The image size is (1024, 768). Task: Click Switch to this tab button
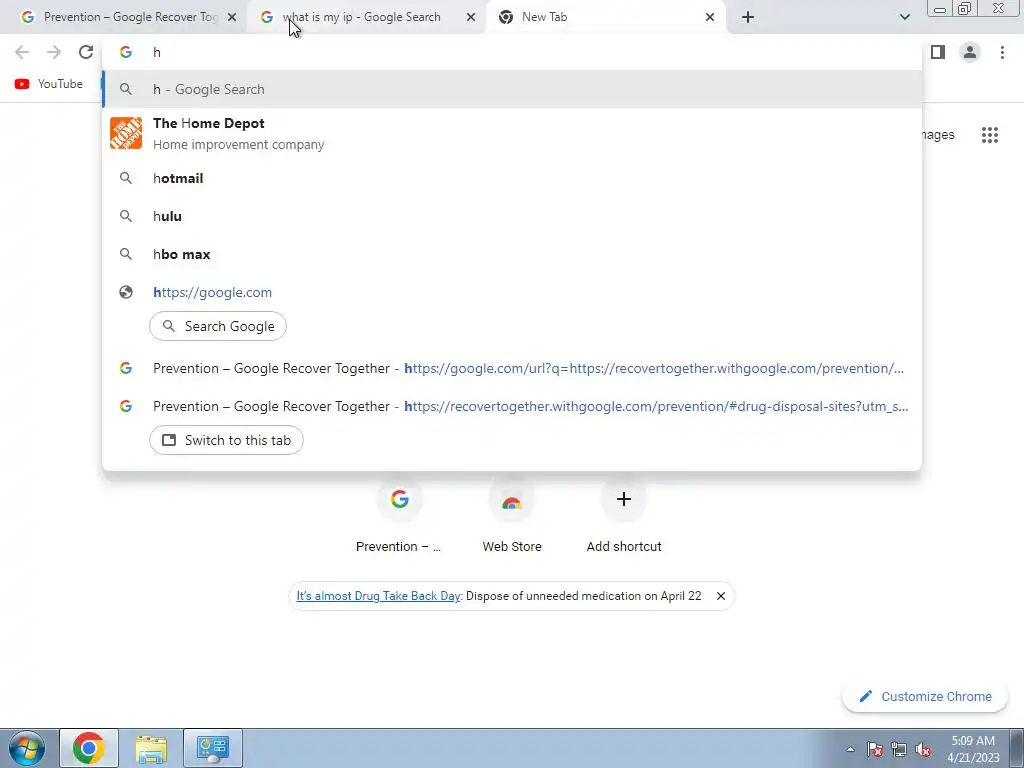pos(226,440)
